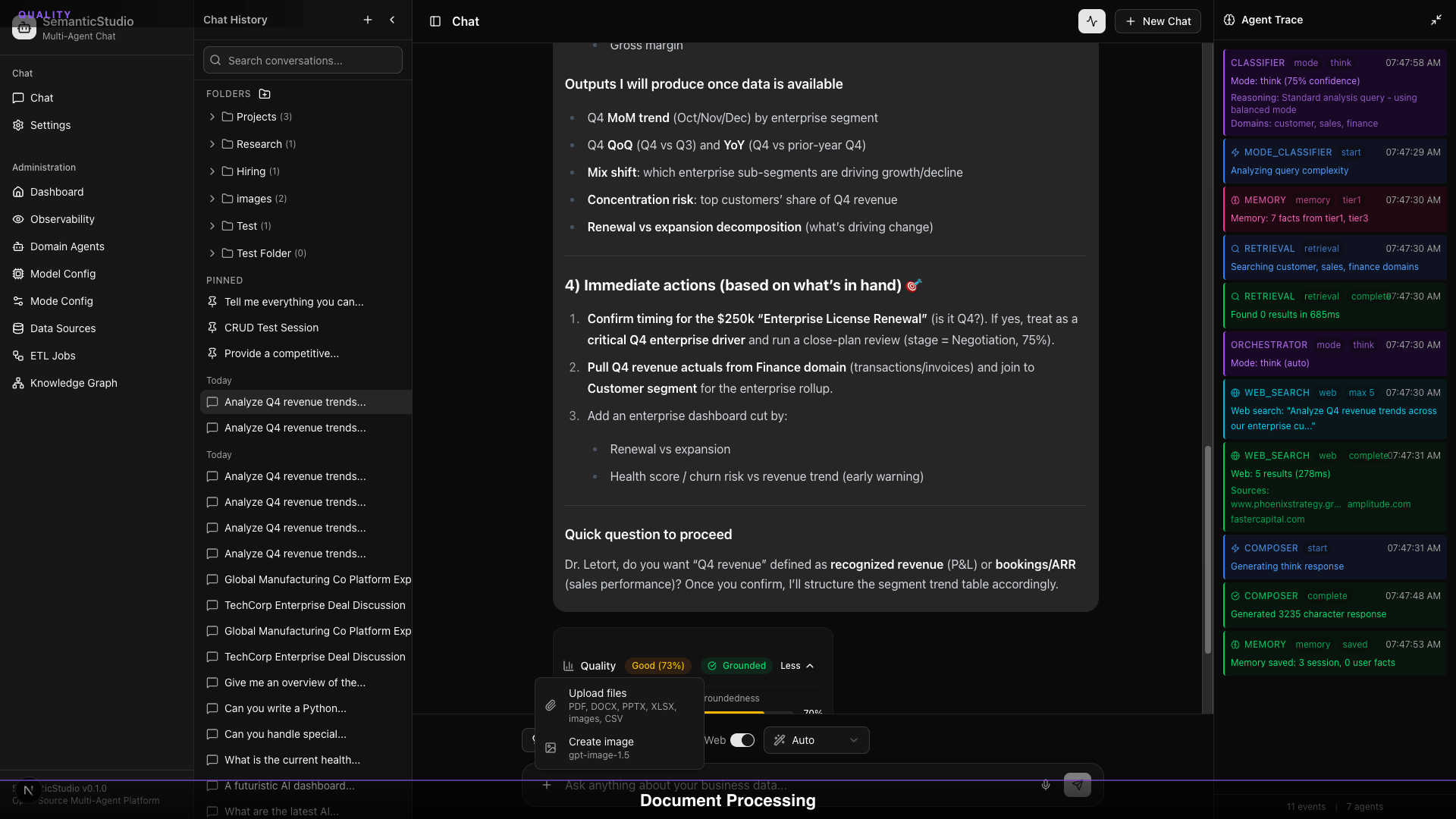Open Observability admin page

click(x=62, y=219)
